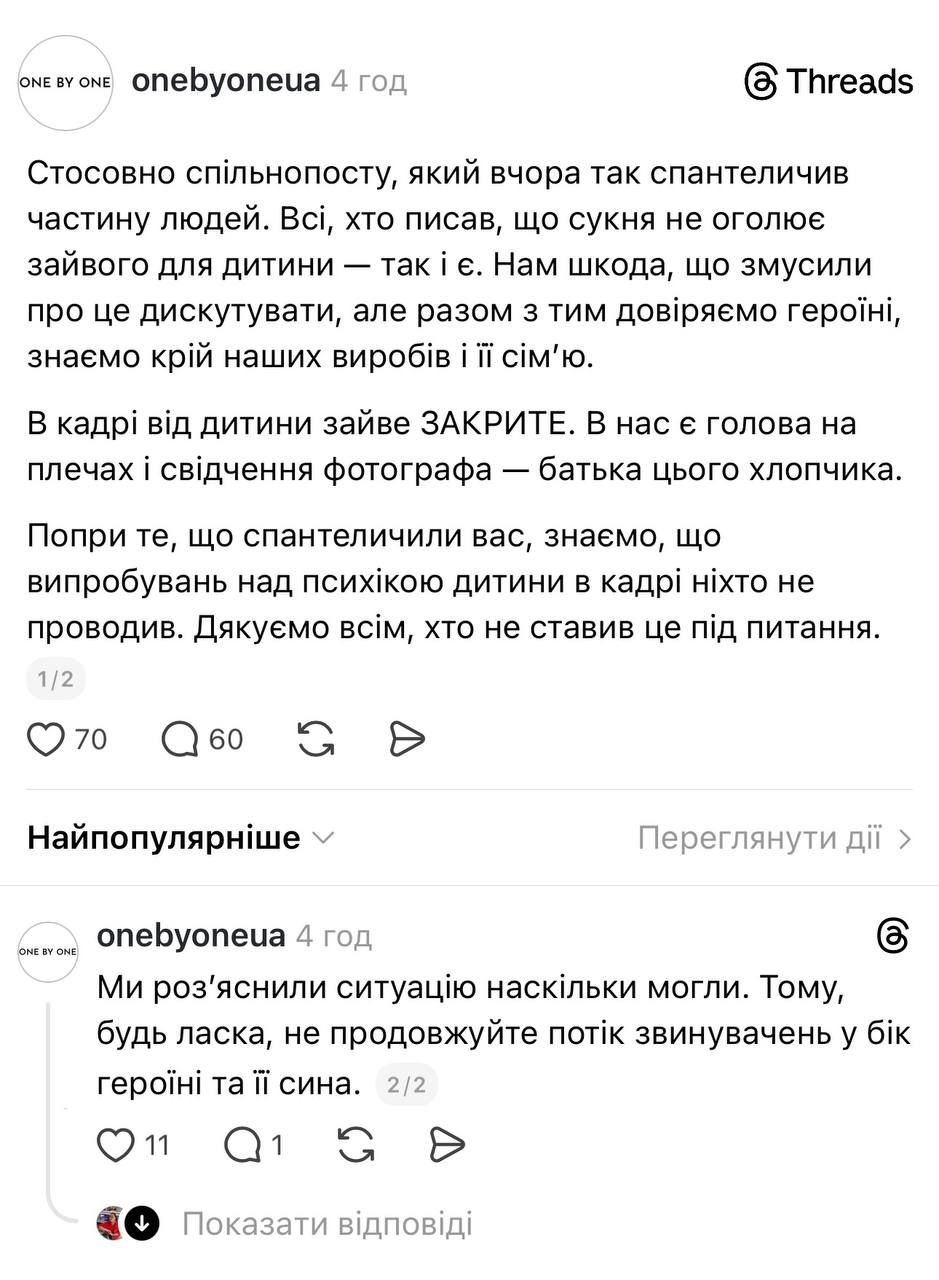This screenshot has width=939, height=1280.
Task: Open comments on the main post
Action: 181,739
